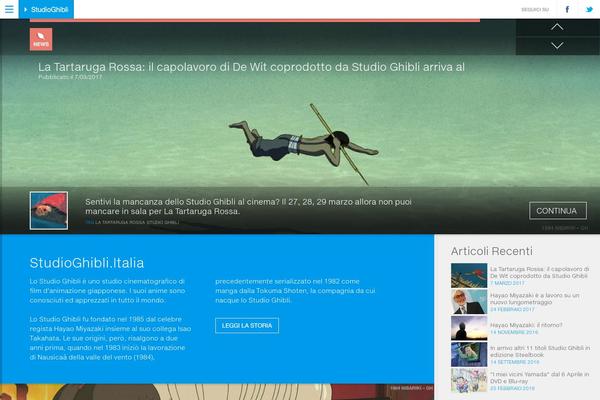
Task: Click the Continua button
Action: coord(558,211)
